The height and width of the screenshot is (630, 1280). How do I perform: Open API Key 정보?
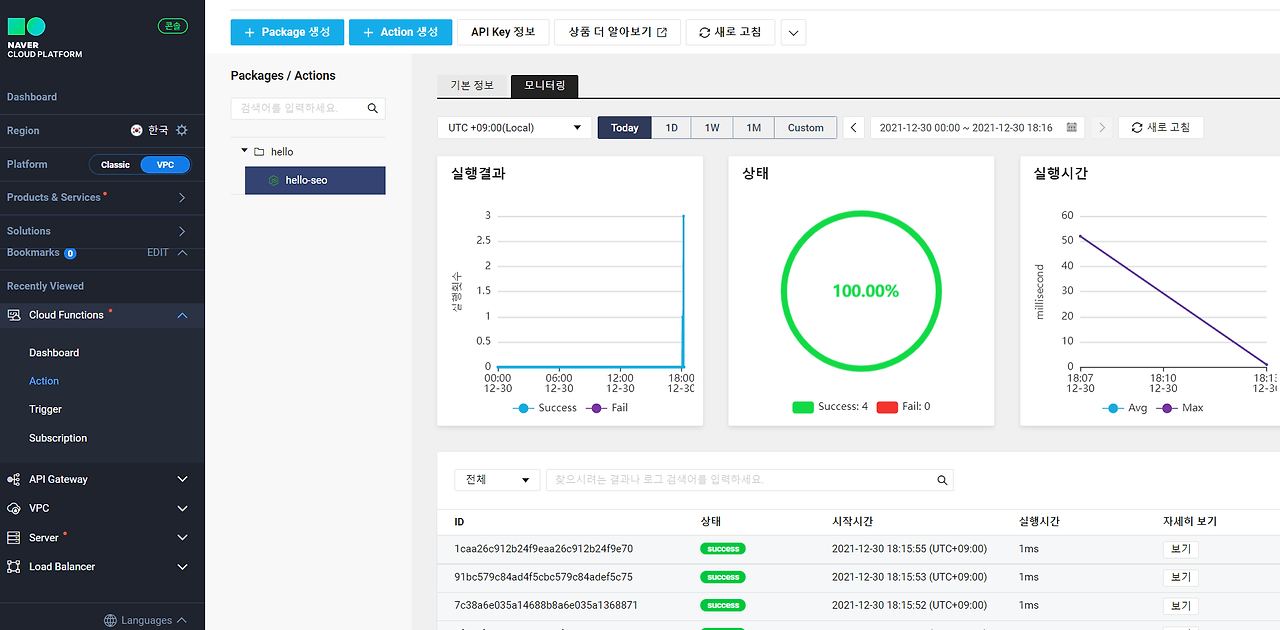pos(503,32)
